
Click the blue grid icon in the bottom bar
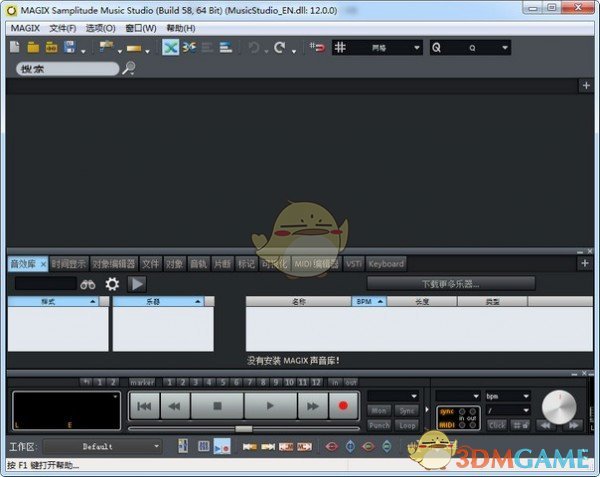(204, 446)
